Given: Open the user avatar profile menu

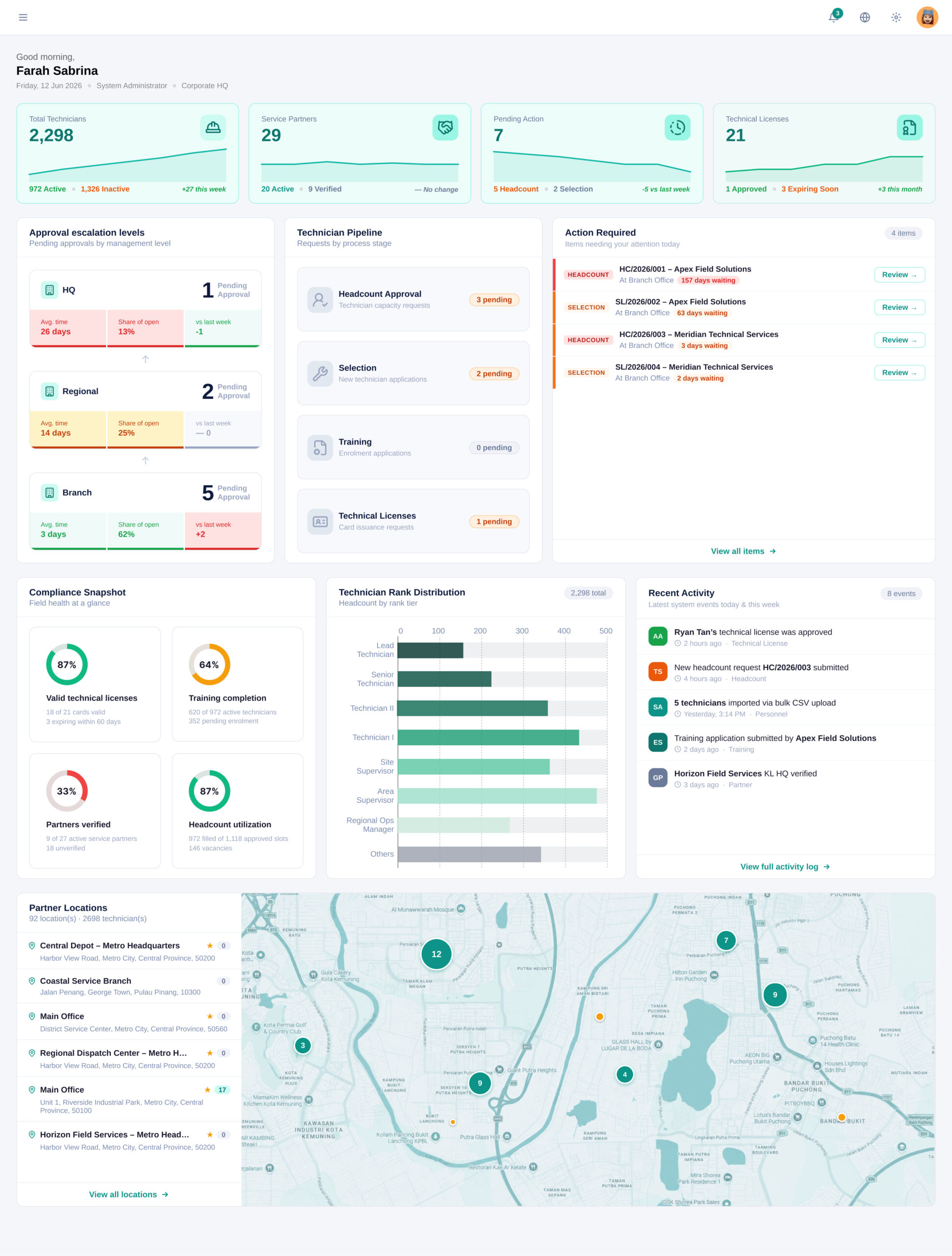Looking at the screenshot, I should click(927, 17).
